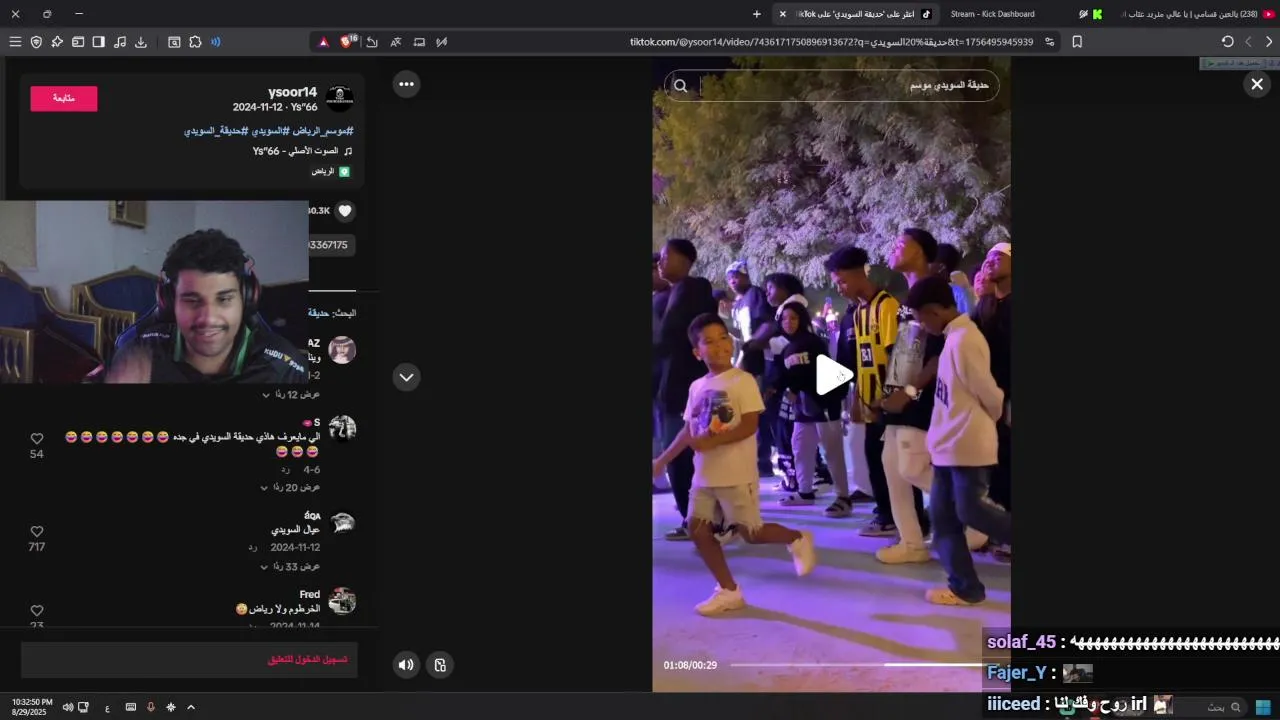Click the crossed-out pen icon in address bar
Image resolution: width=1280 pixels, height=720 pixels.
coord(442,42)
